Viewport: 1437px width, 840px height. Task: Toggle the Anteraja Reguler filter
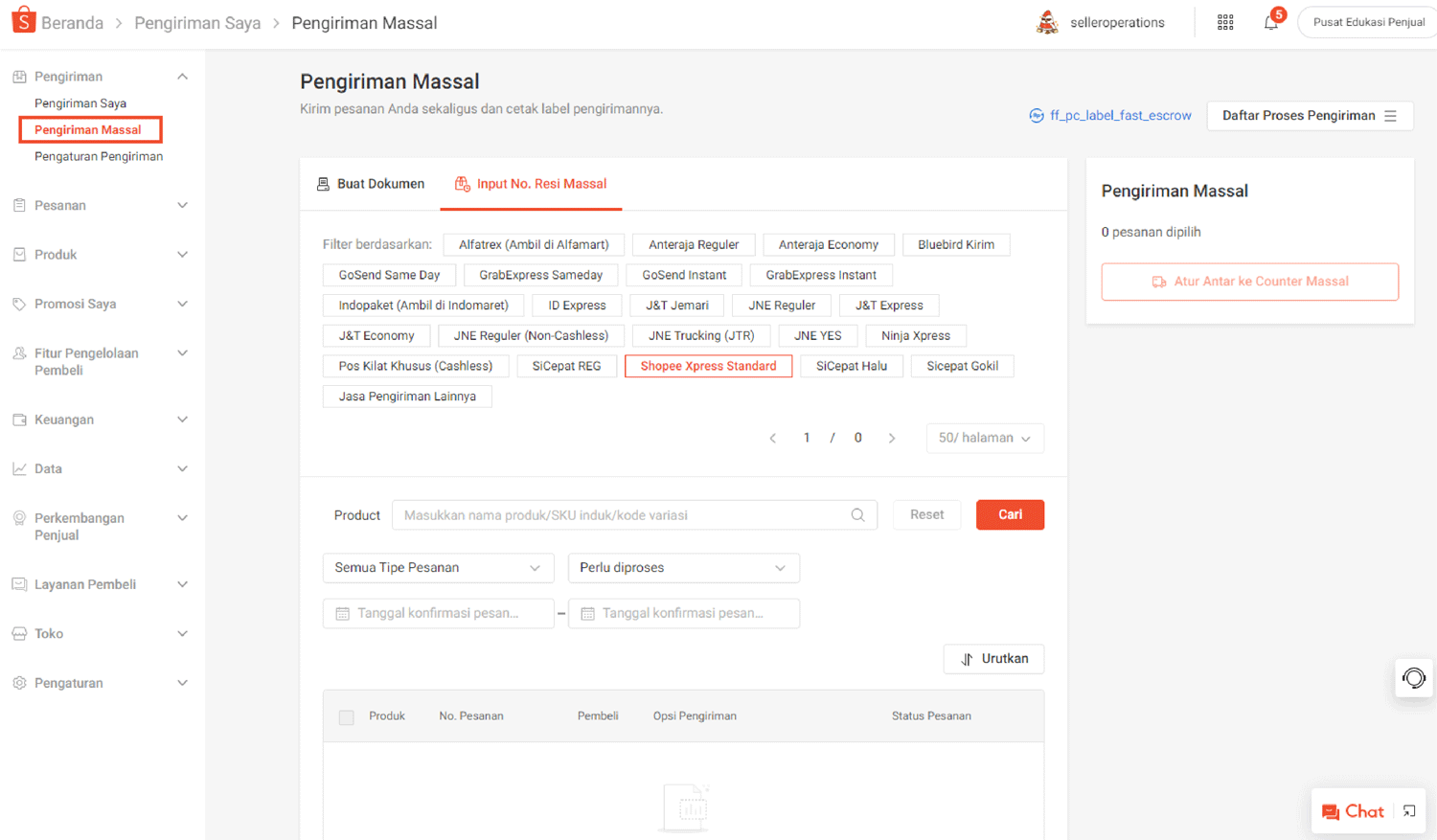694,245
